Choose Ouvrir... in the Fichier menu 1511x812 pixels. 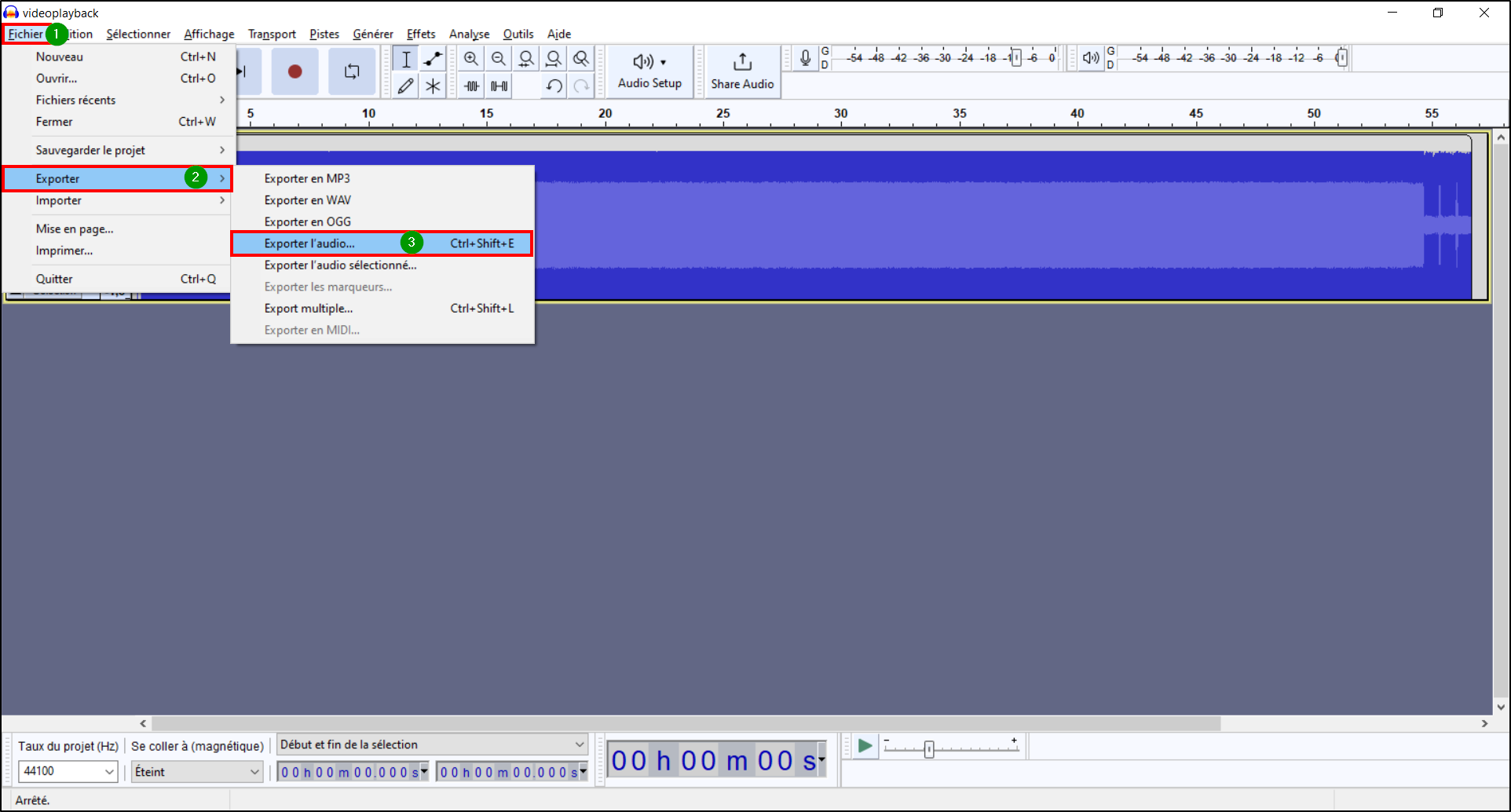coord(119,79)
